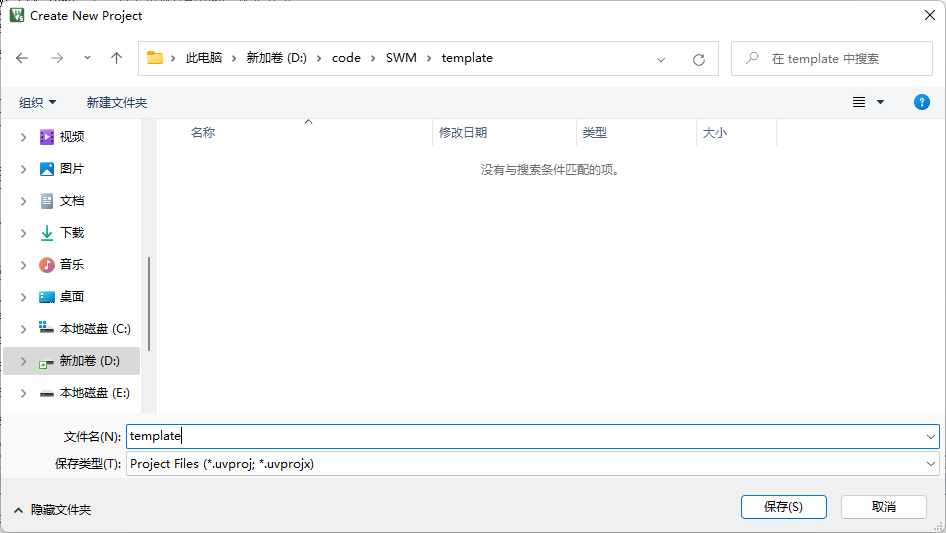Viewport: 946px width, 533px height.
Task: Select the 视频 folder icon
Action: (x=47, y=137)
